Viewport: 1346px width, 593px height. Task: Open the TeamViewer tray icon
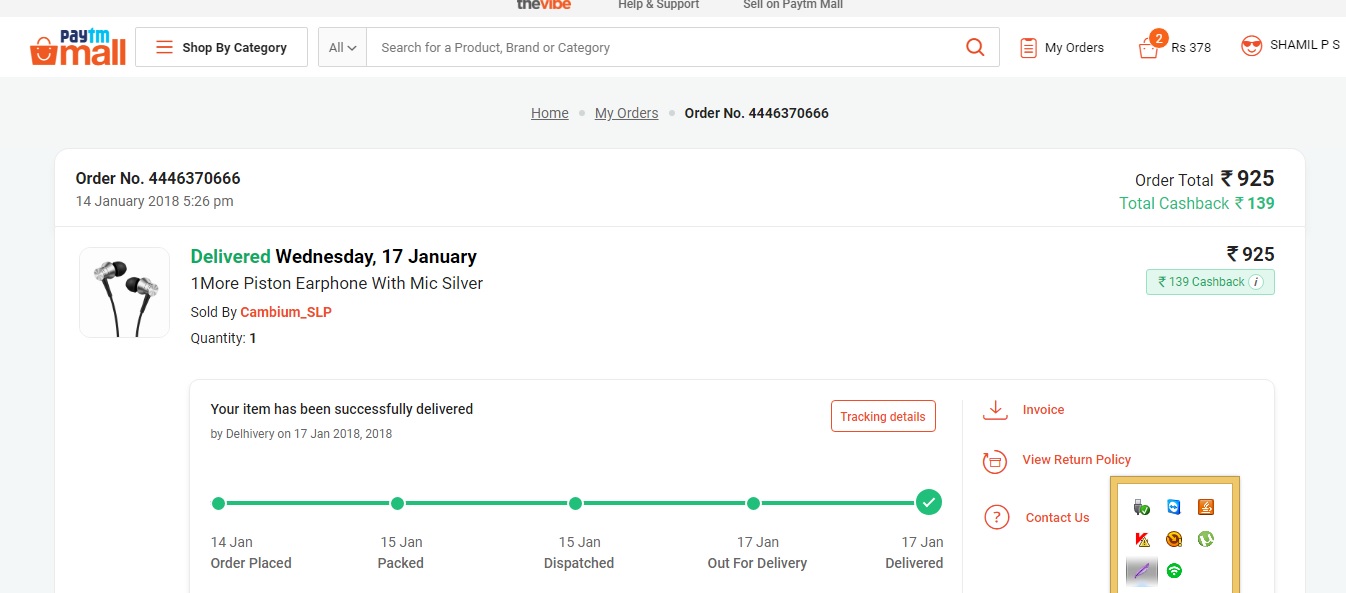[1174, 507]
